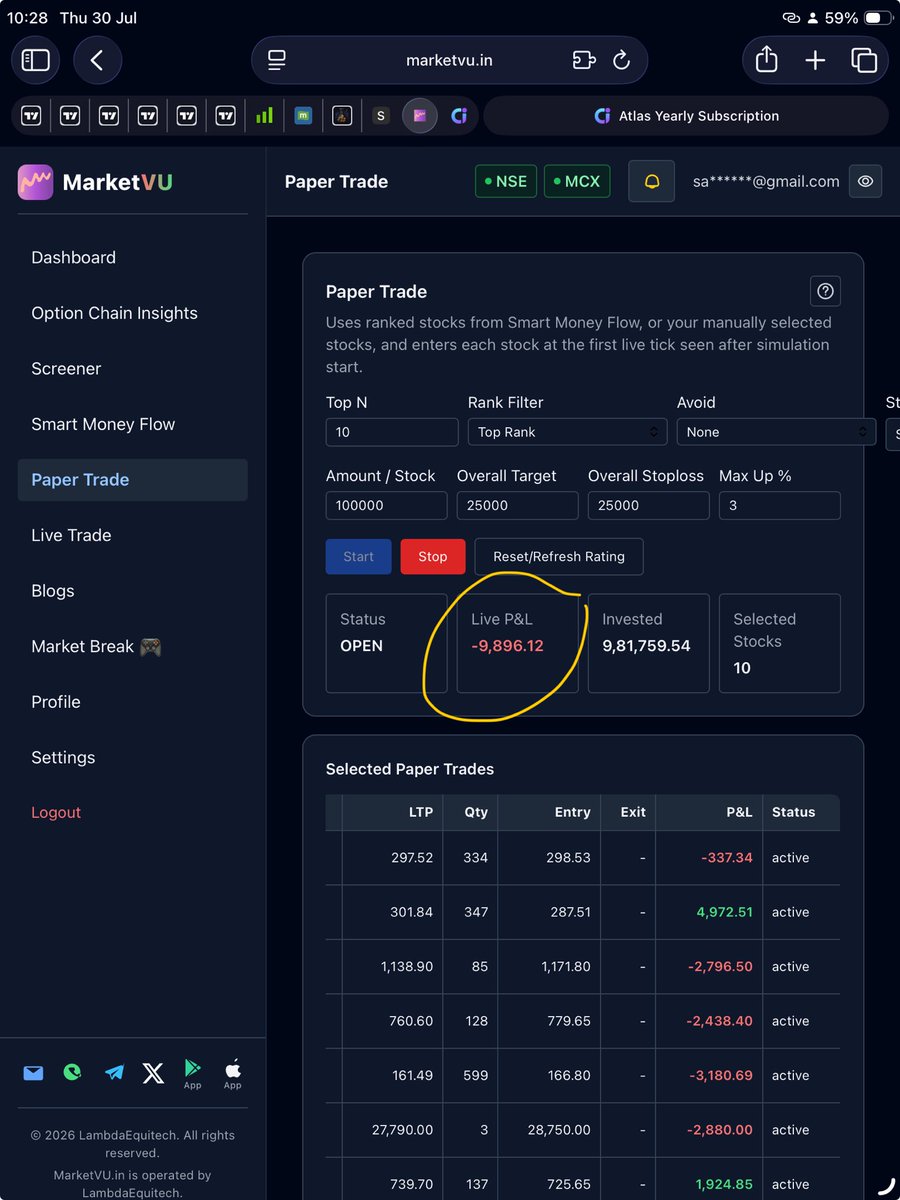Viewport: 900px width, 1200px height.
Task: Click the Live P&L value -9,896.12
Action: point(507,645)
